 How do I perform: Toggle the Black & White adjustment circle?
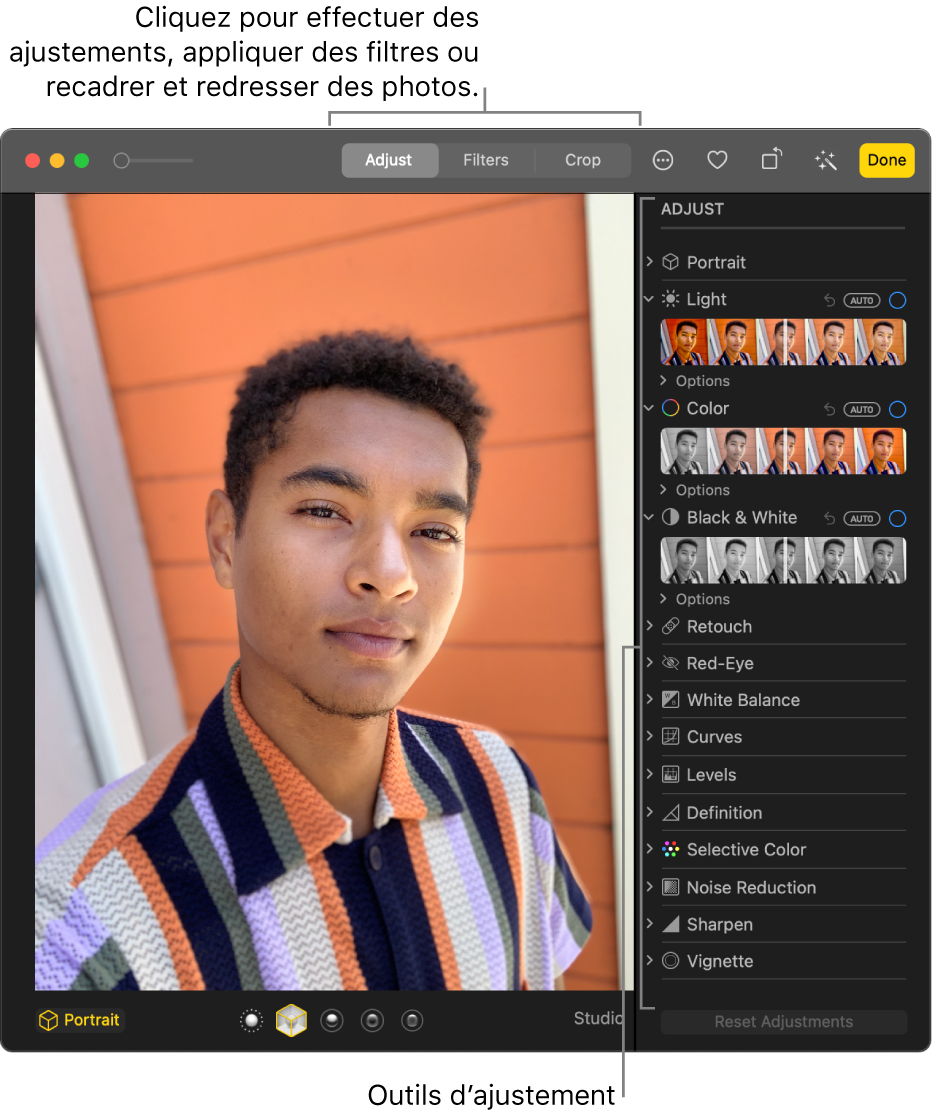coord(898,519)
